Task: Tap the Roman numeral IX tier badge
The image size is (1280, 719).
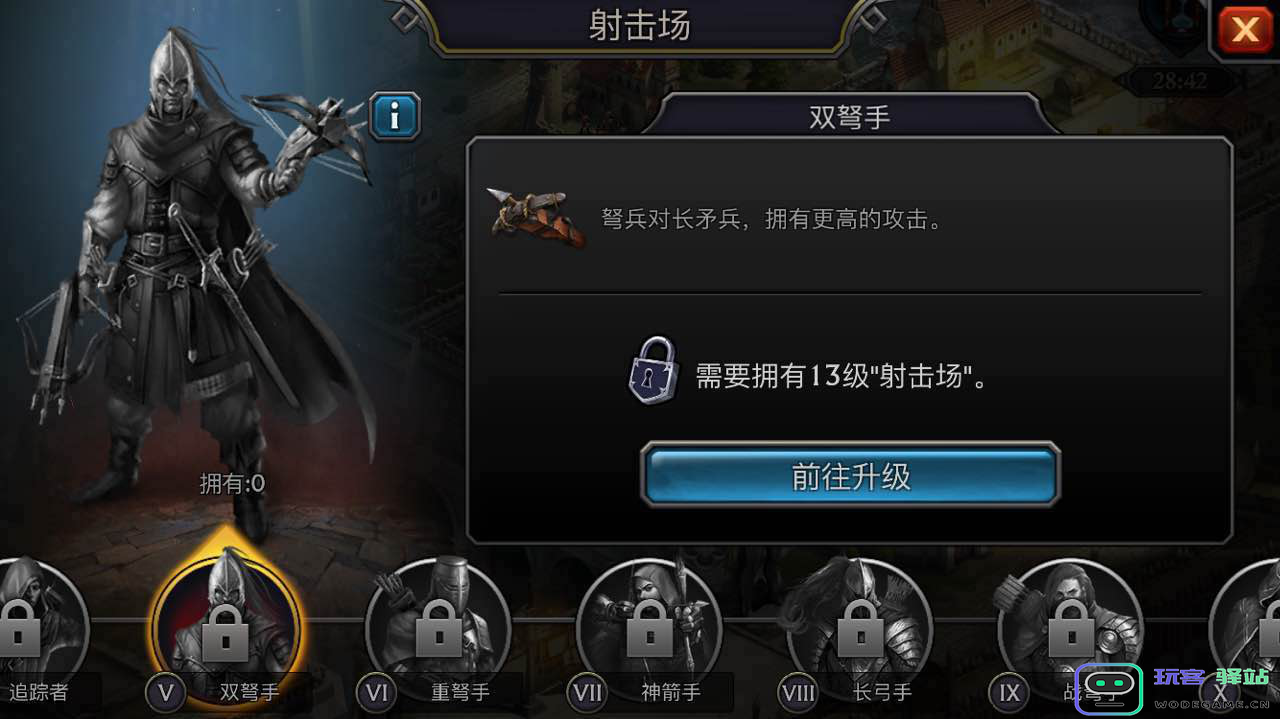Action: pos(1009,692)
